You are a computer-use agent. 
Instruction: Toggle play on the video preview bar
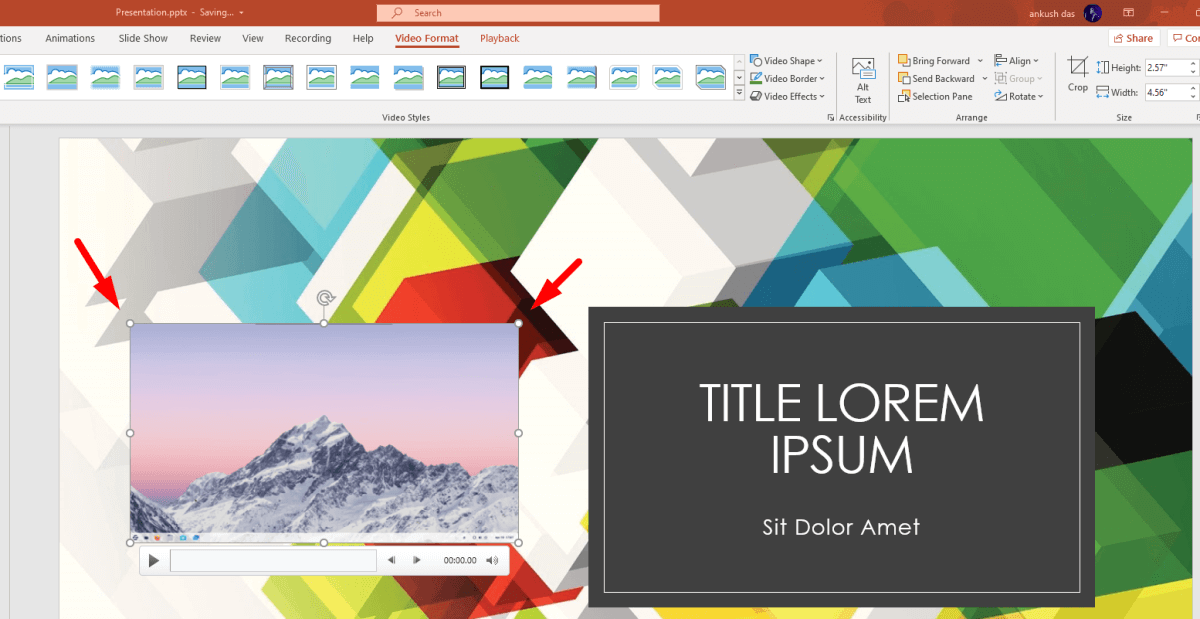pos(153,560)
